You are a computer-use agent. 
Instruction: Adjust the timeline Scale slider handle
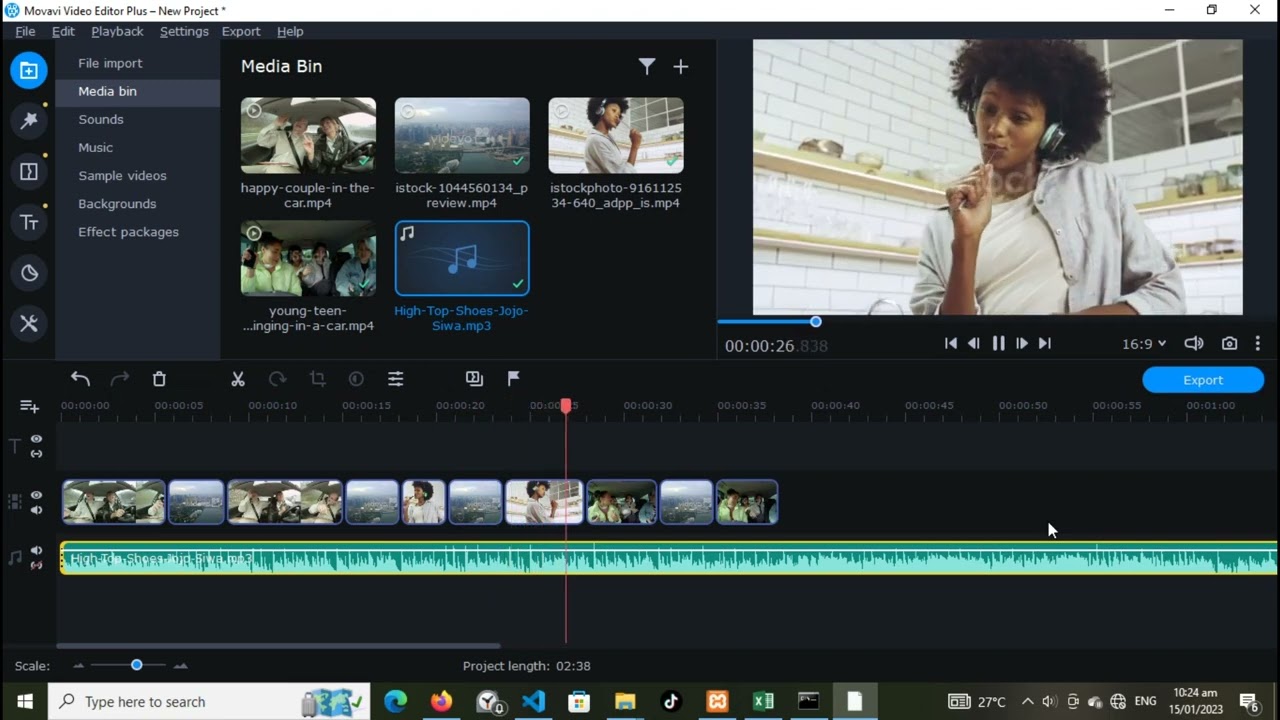[136, 665]
